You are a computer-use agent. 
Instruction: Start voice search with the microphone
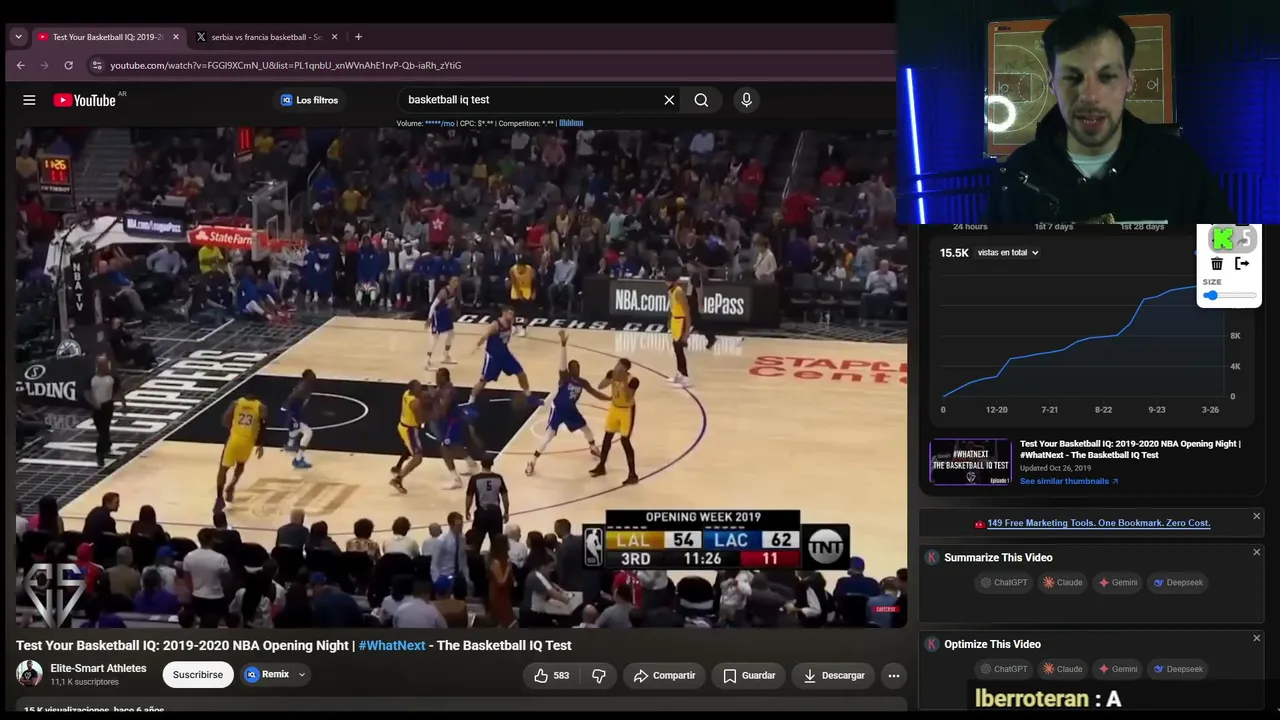point(746,100)
